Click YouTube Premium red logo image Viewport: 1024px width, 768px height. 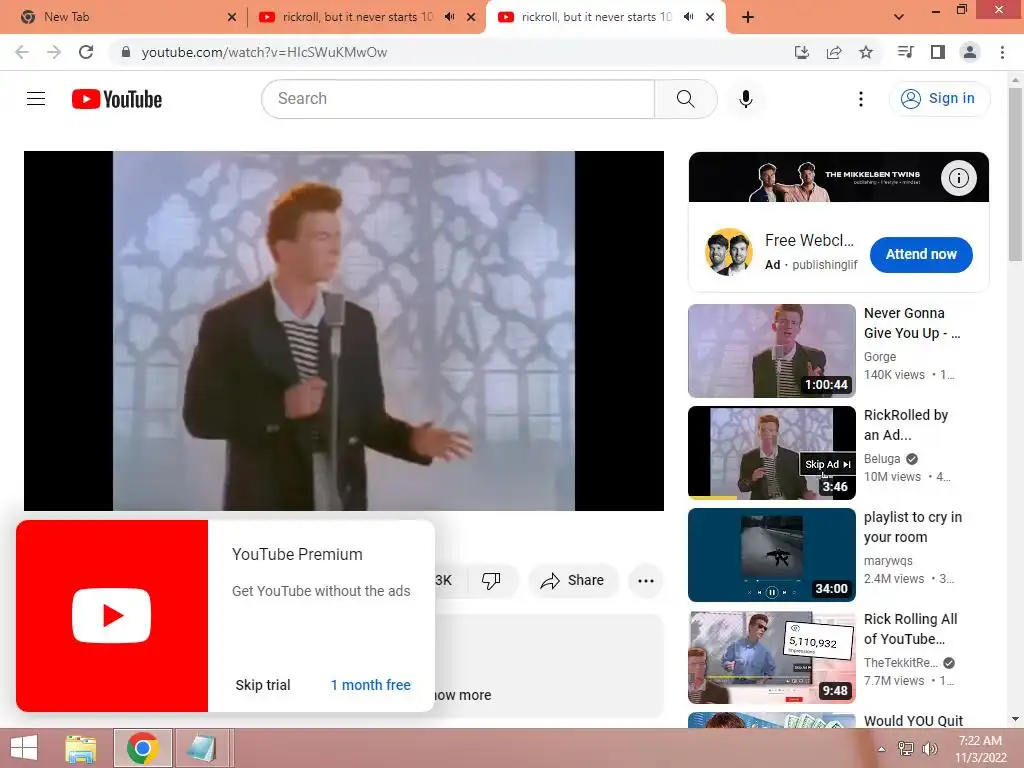(112, 616)
